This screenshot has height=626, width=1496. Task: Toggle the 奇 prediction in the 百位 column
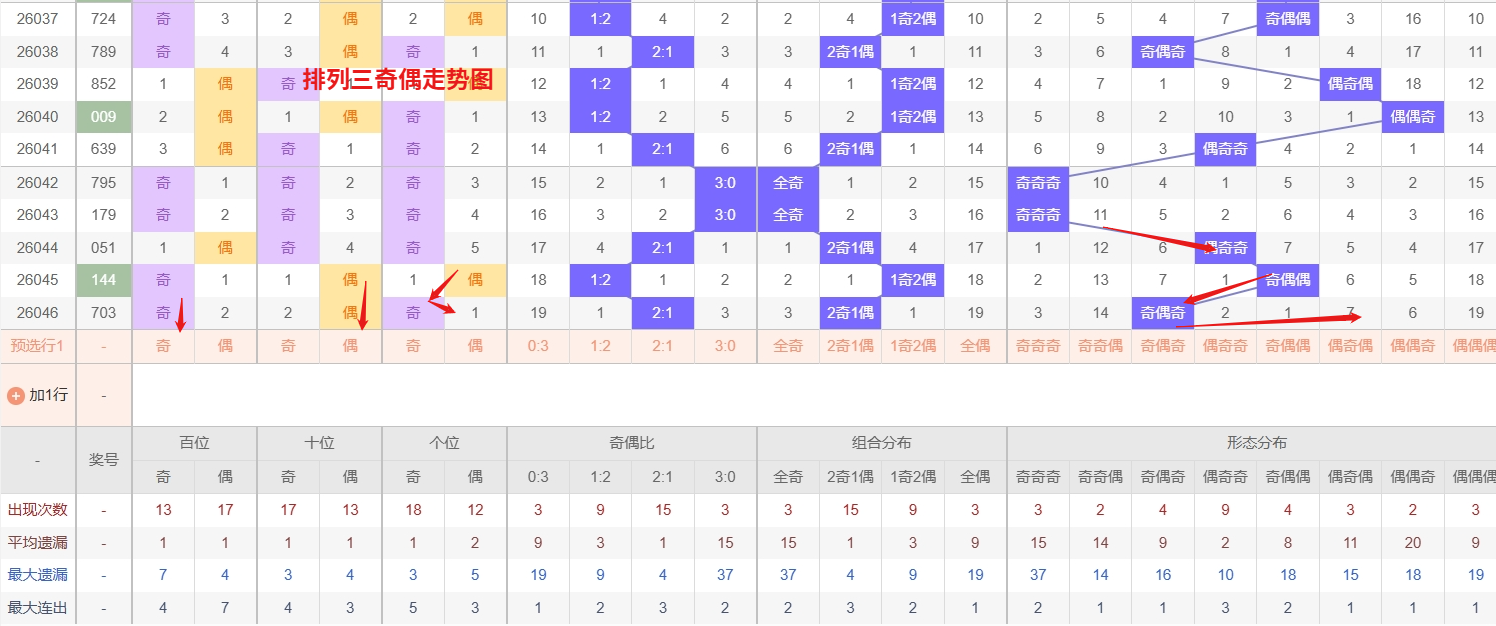[x=162, y=345]
